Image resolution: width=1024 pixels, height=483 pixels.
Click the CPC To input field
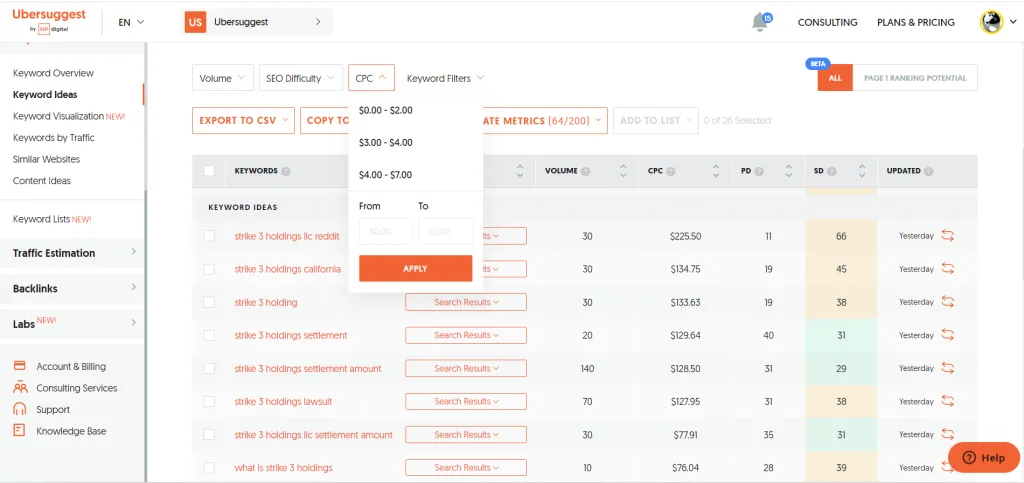point(445,231)
